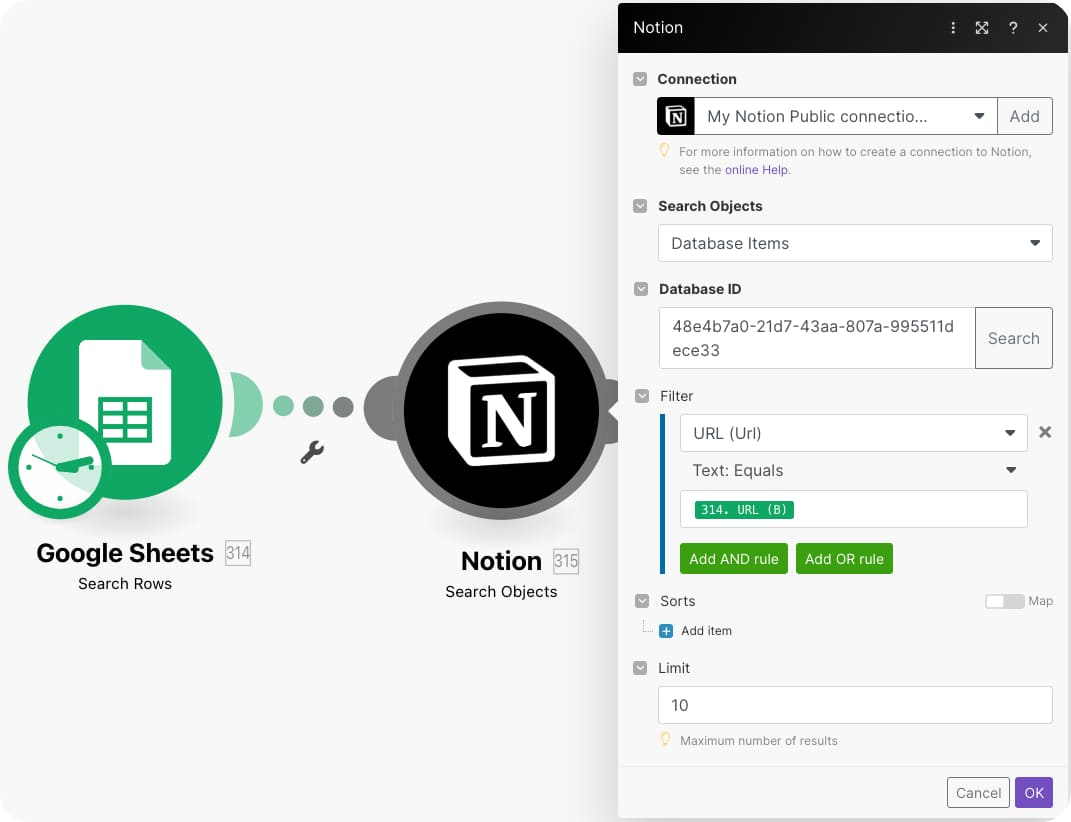This screenshot has width=1071, height=822.
Task: Open help via the question mark icon
Action: point(1013,27)
